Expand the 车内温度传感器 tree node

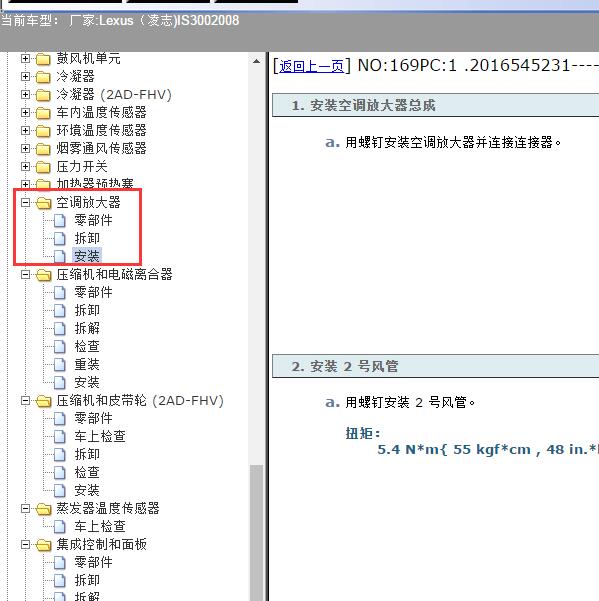pos(25,112)
